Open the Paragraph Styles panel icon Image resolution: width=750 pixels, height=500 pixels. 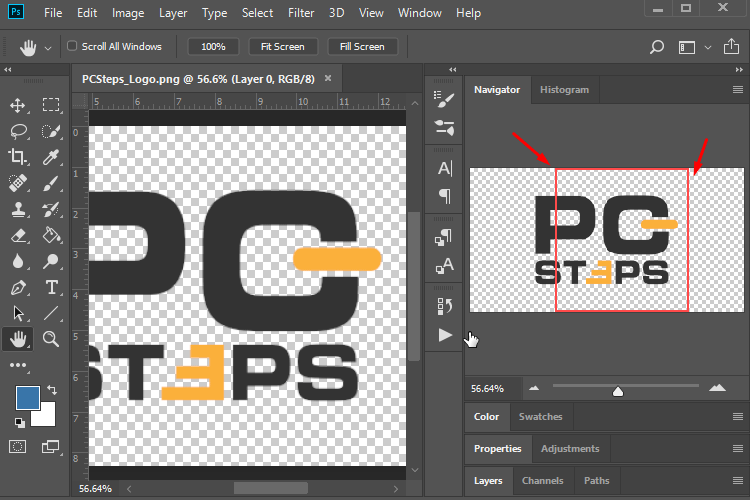[444, 237]
